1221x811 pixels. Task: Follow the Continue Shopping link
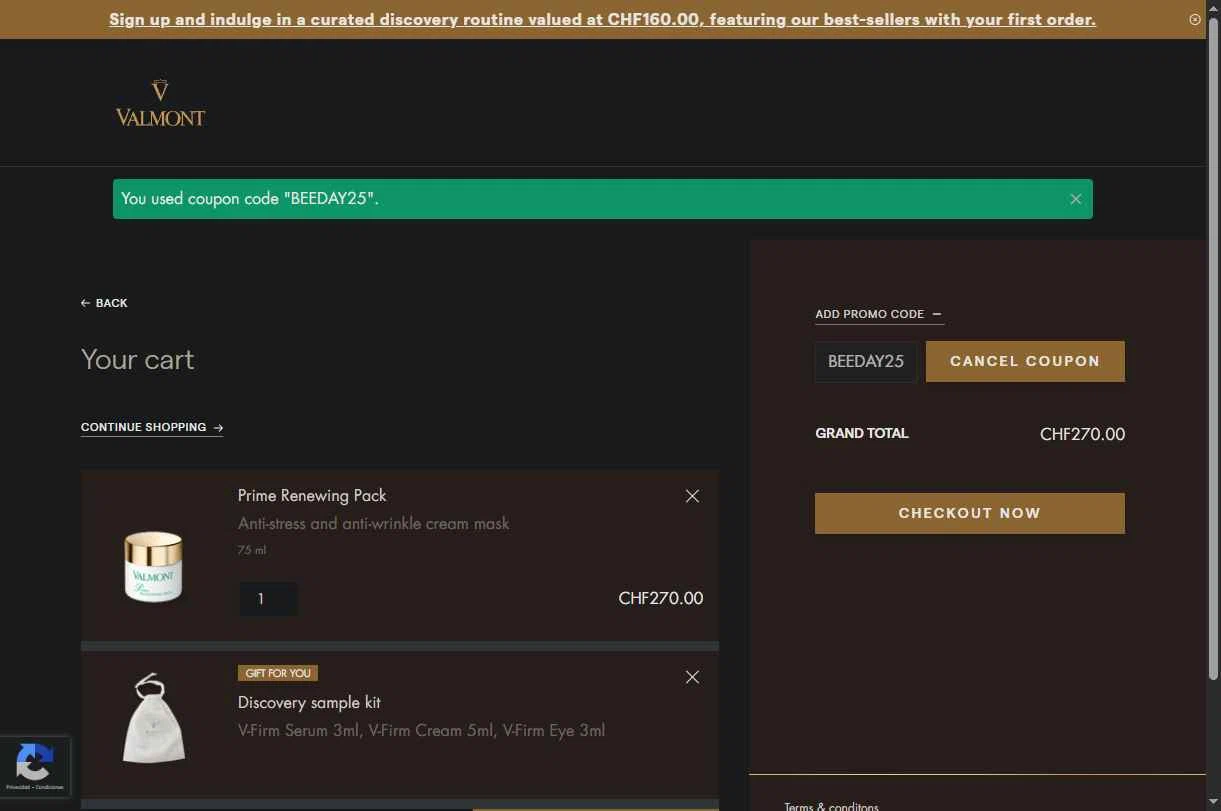pyautogui.click(x=152, y=427)
